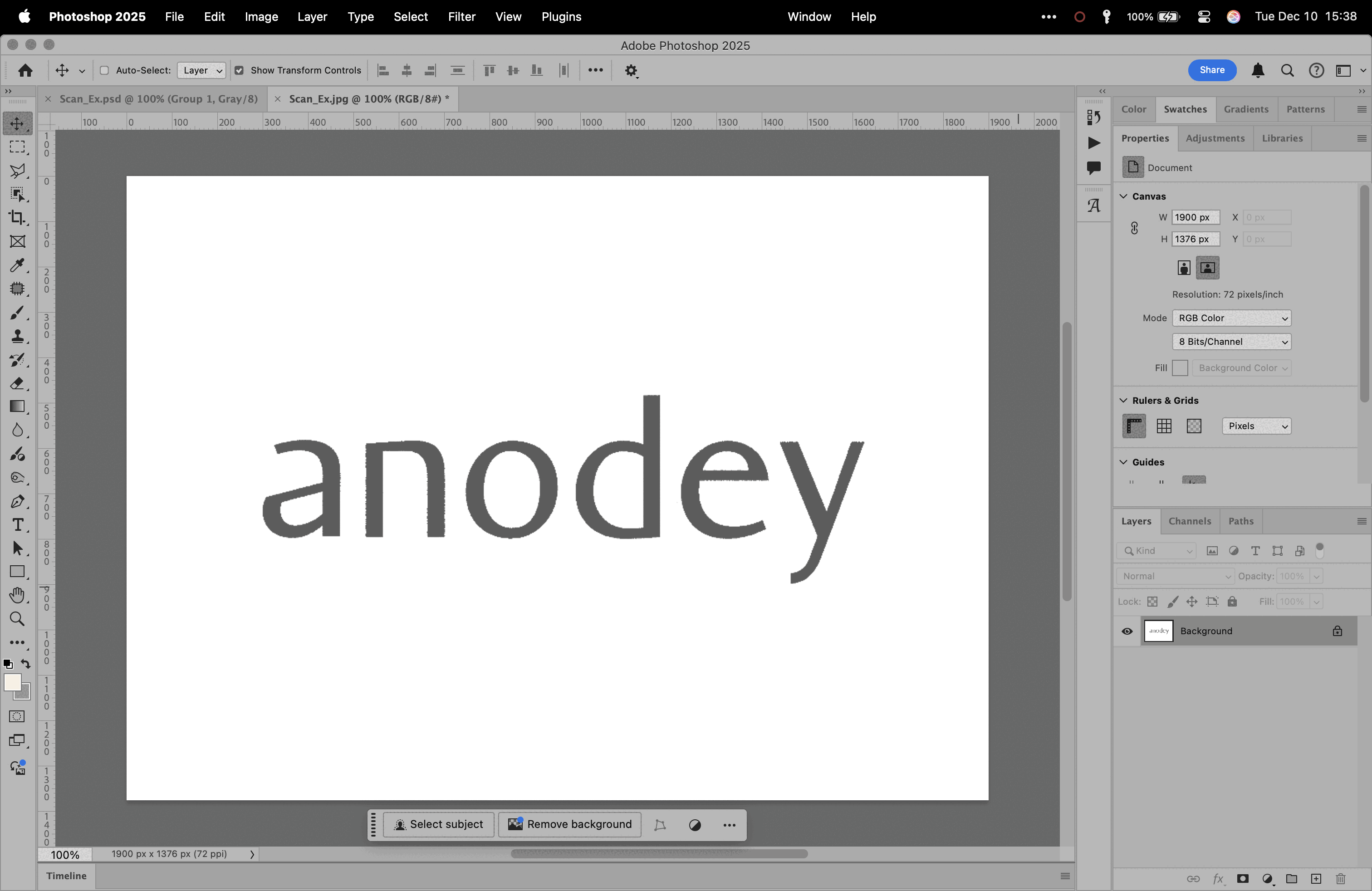Uncheck Show Transform Controls
This screenshot has height=891, width=1372.
(x=239, y=70)
